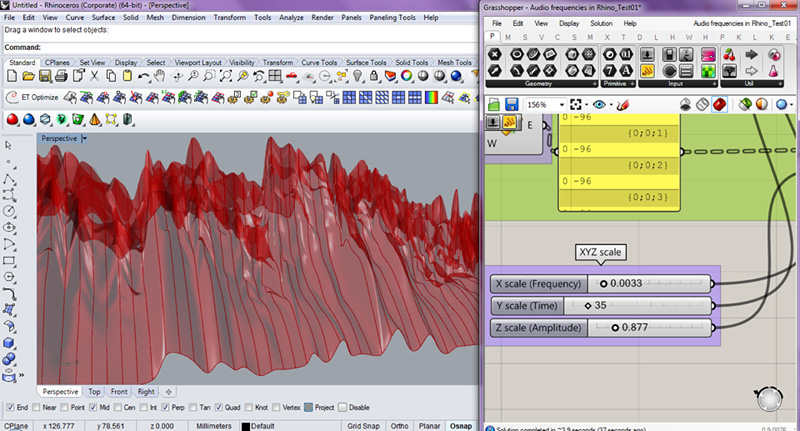Viewport: 800px width, 431px height.
Task: Switch to the Front viewport tab
Action: [x=119, y=392]
